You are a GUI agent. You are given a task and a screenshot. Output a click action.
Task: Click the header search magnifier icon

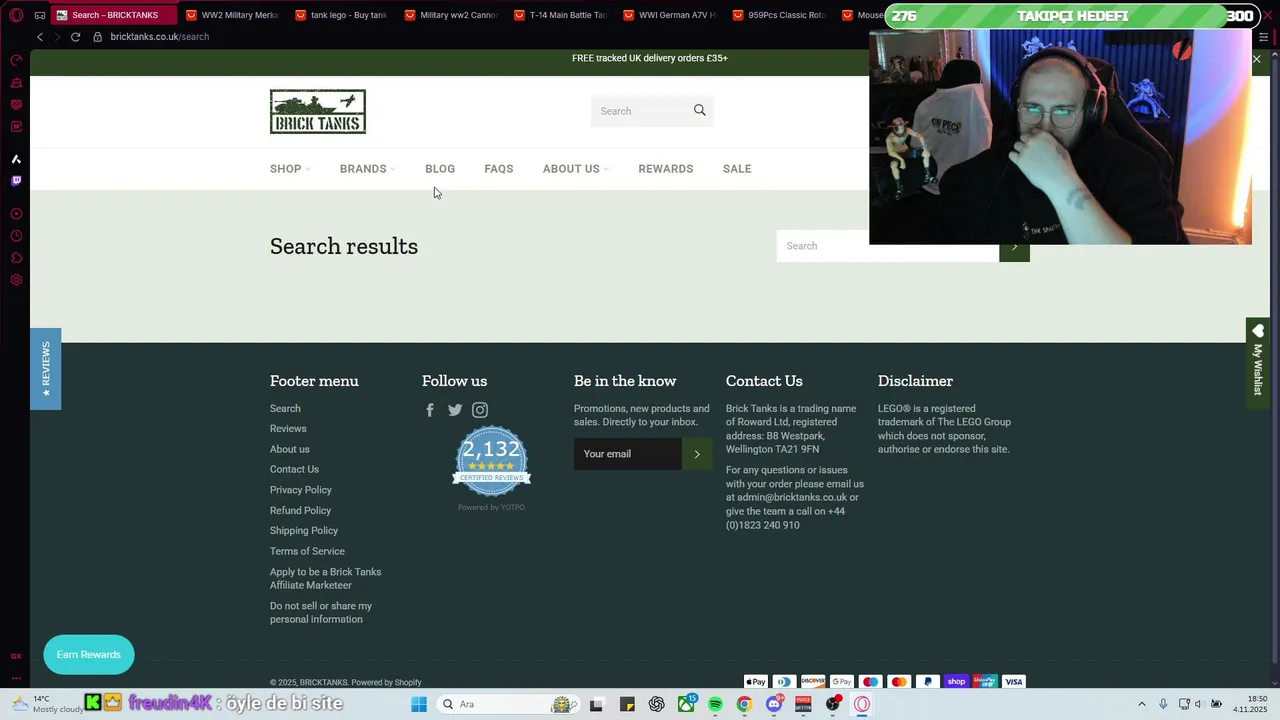click(x=700, y=110)
